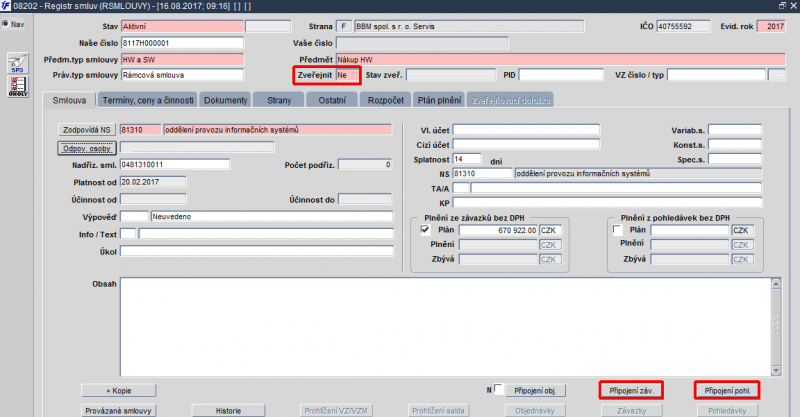
Task: Click the Zodpovídá NS button
Action: pyautogui.click(x=87, y=130)
